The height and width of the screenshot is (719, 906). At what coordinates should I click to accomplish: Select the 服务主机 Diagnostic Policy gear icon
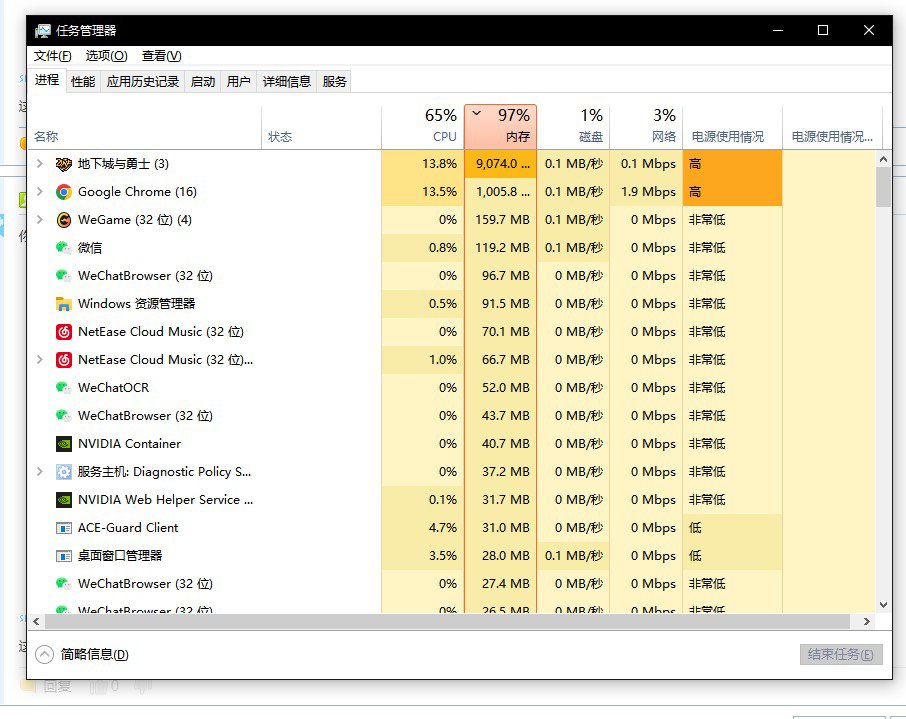point(64,472)
